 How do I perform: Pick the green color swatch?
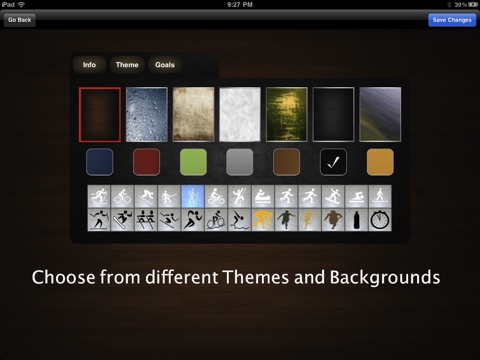pos(193,162)
